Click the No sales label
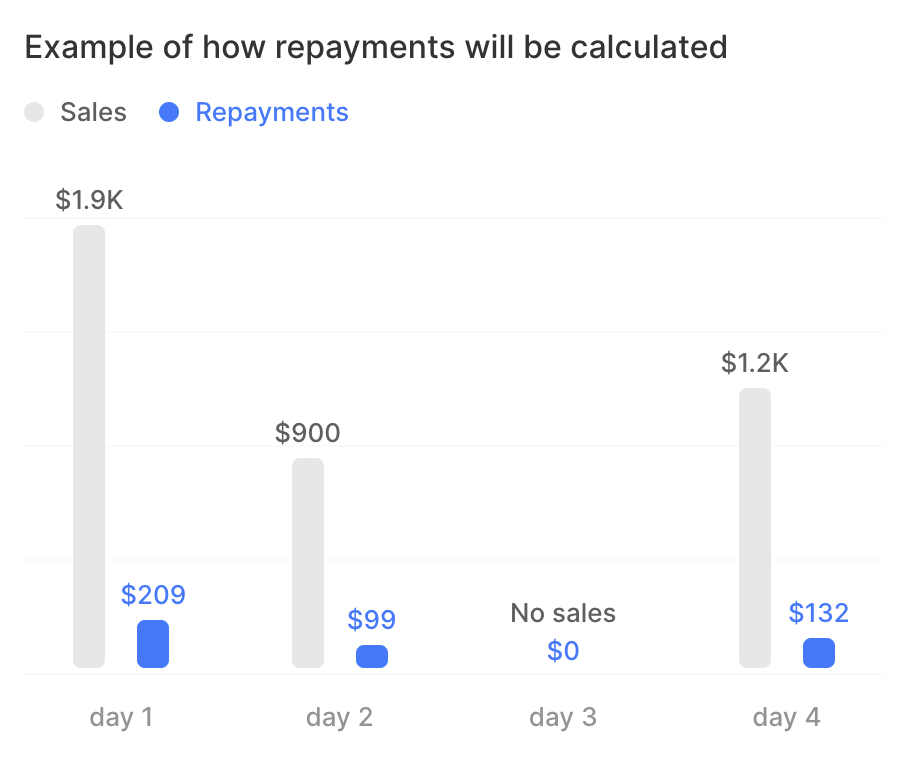The width and height of the screenshot is (910, 774). (x=563, y=613)
